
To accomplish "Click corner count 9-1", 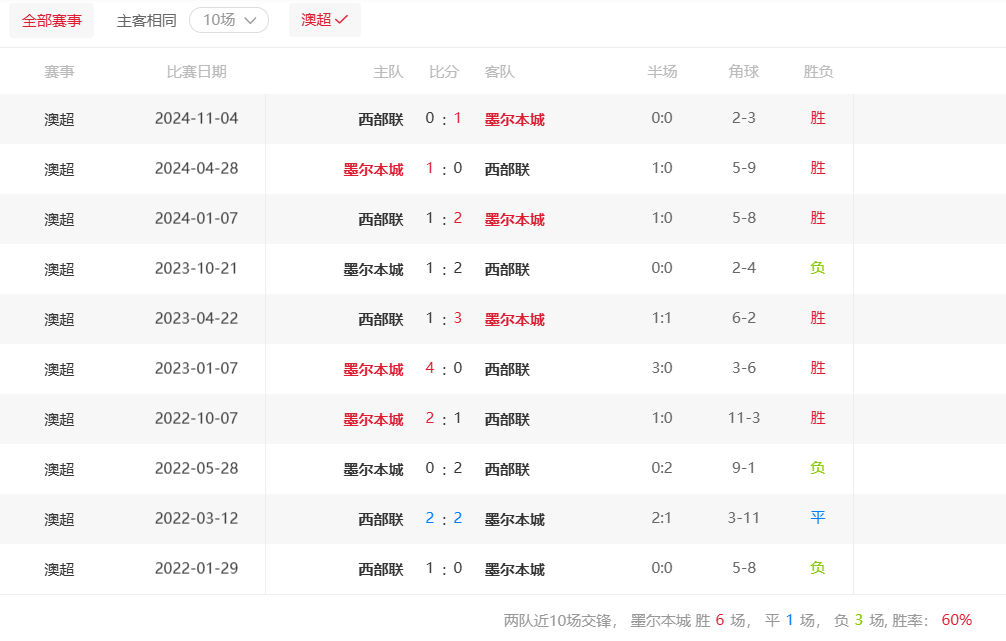I will pos(744,468).
